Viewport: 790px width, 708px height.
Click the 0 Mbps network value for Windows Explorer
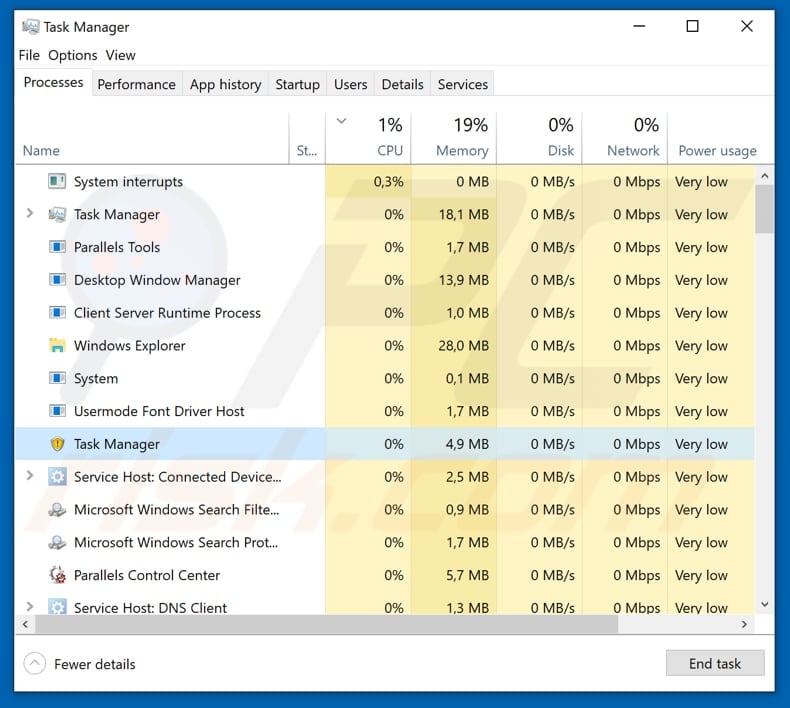pos(636,346)
